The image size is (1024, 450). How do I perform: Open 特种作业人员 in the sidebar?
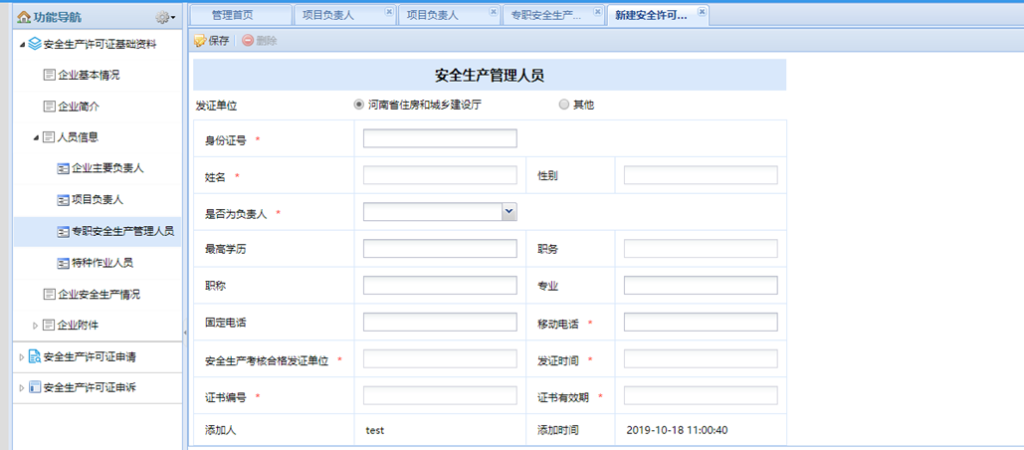click(x=103, y=263)
